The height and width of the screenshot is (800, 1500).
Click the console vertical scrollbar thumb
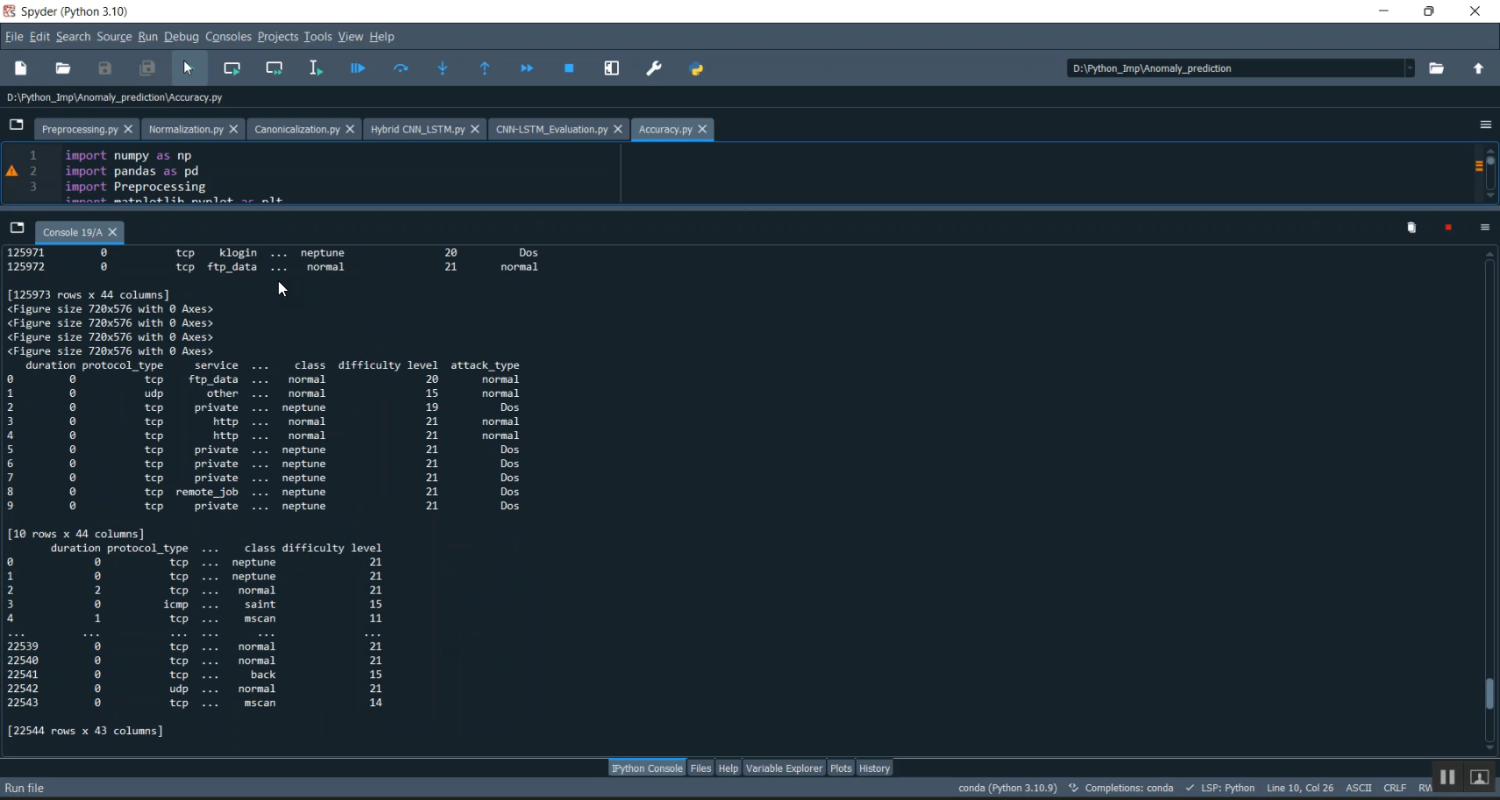(1490, 693)
